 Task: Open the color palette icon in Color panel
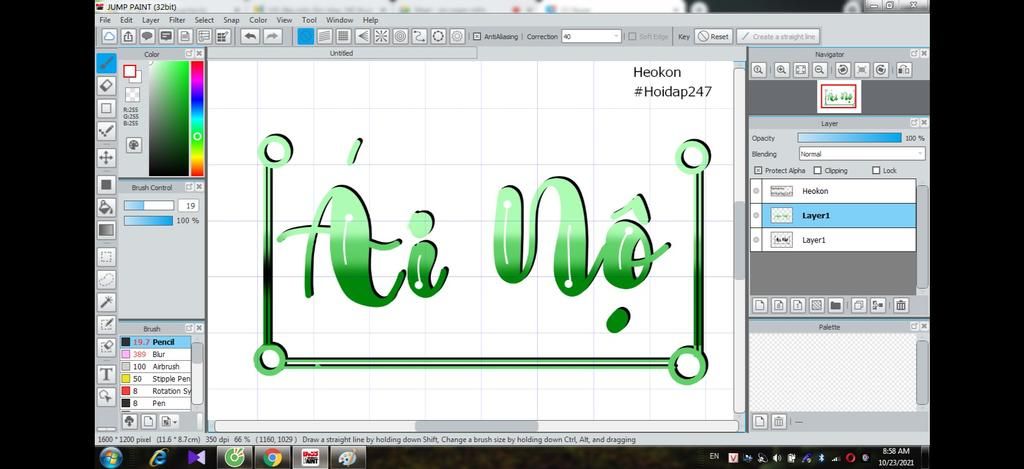(x=134, y=145)
